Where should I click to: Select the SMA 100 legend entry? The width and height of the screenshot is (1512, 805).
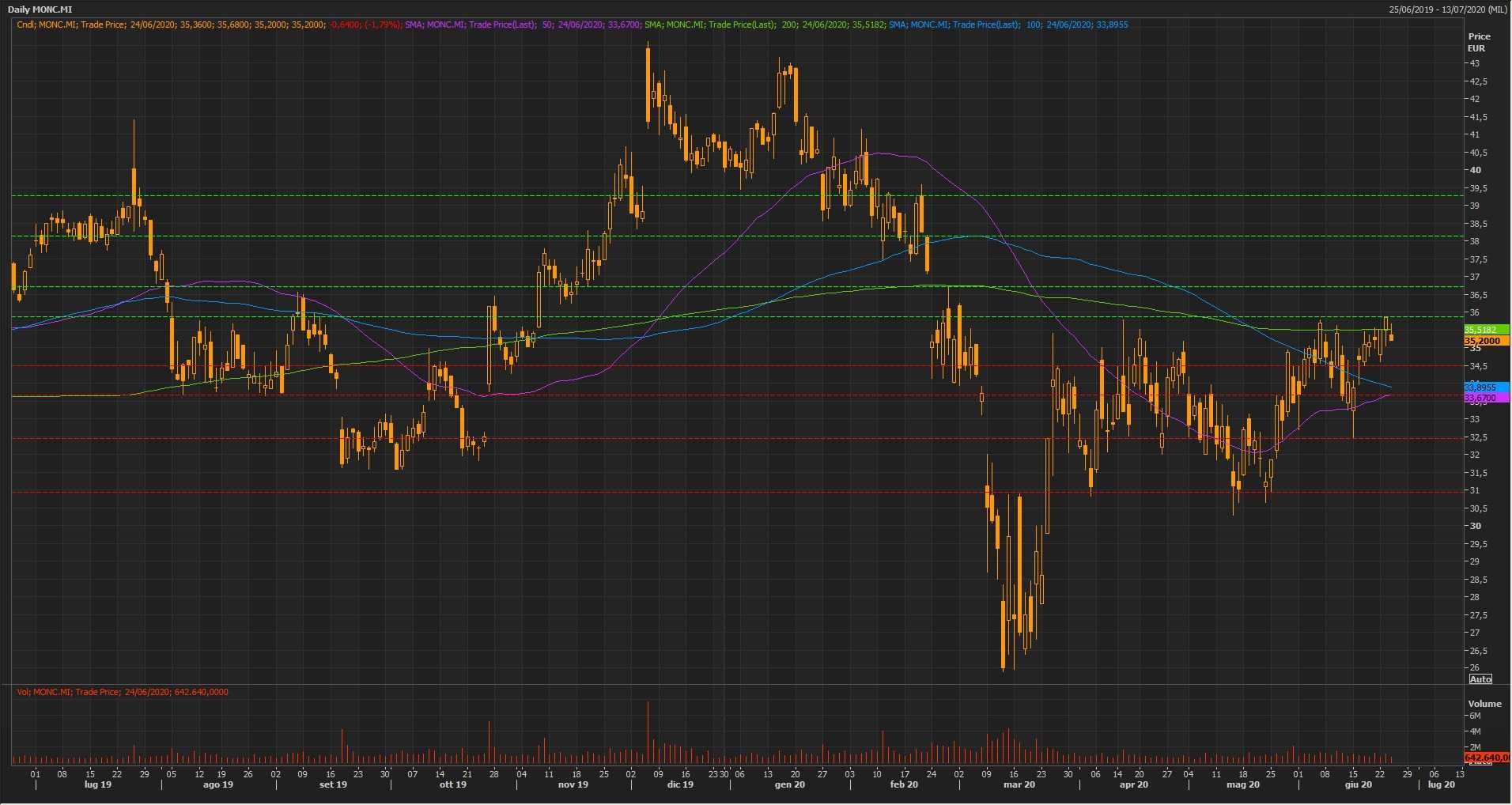[x=1007, y=25]
